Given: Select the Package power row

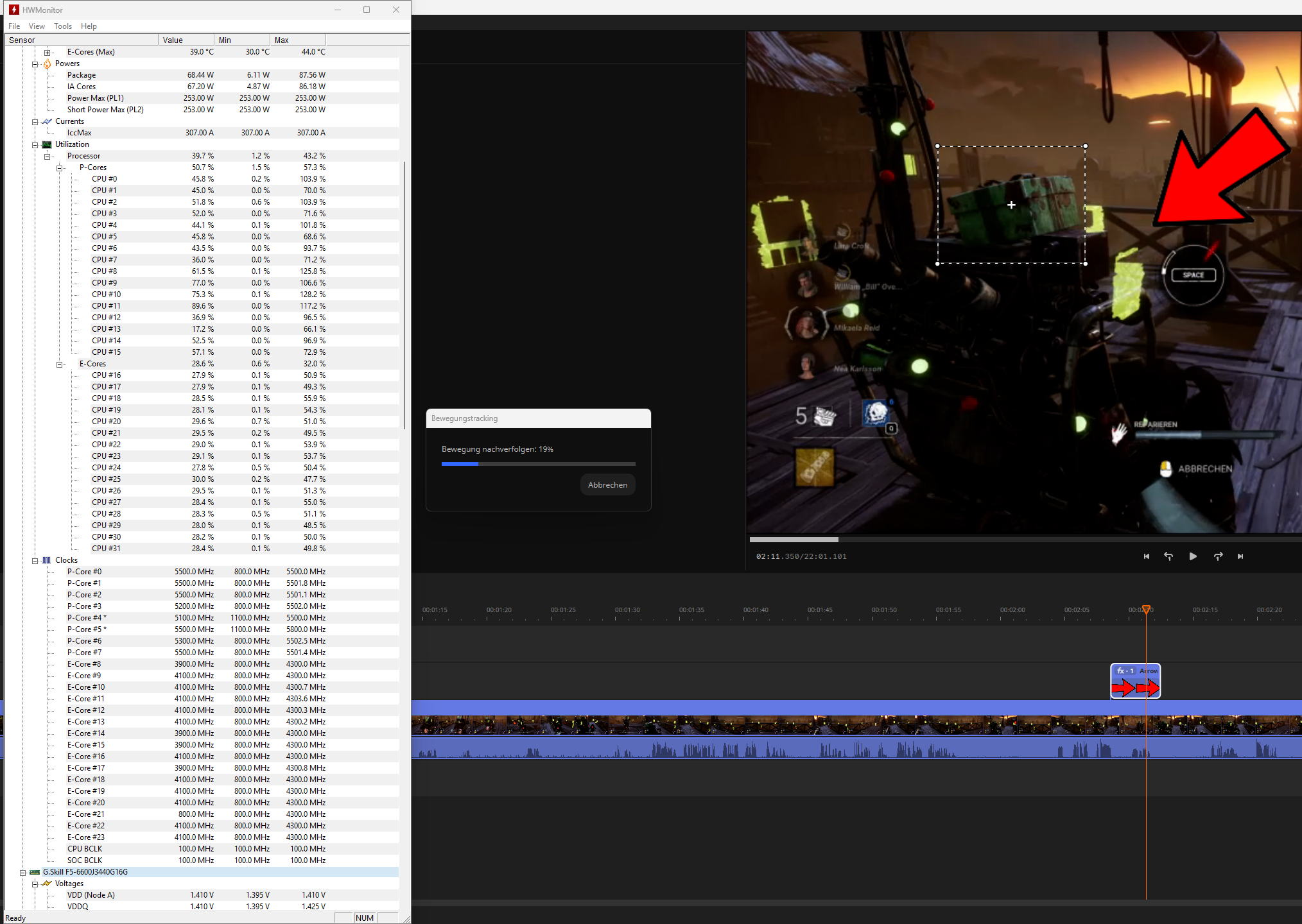Looking at the screenshot, I should click(202, 75).
